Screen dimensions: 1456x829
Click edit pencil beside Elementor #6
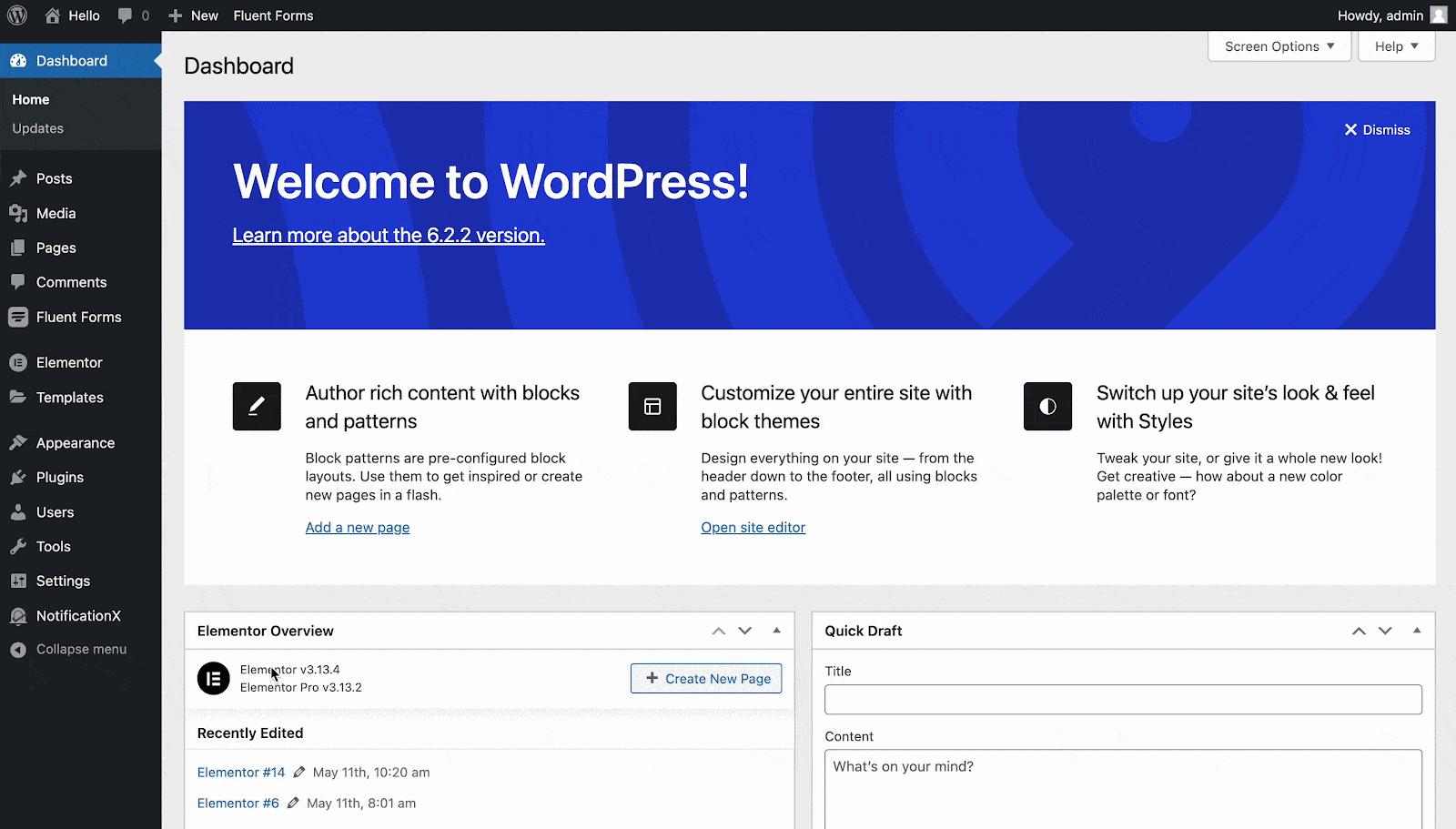point(293,803)
